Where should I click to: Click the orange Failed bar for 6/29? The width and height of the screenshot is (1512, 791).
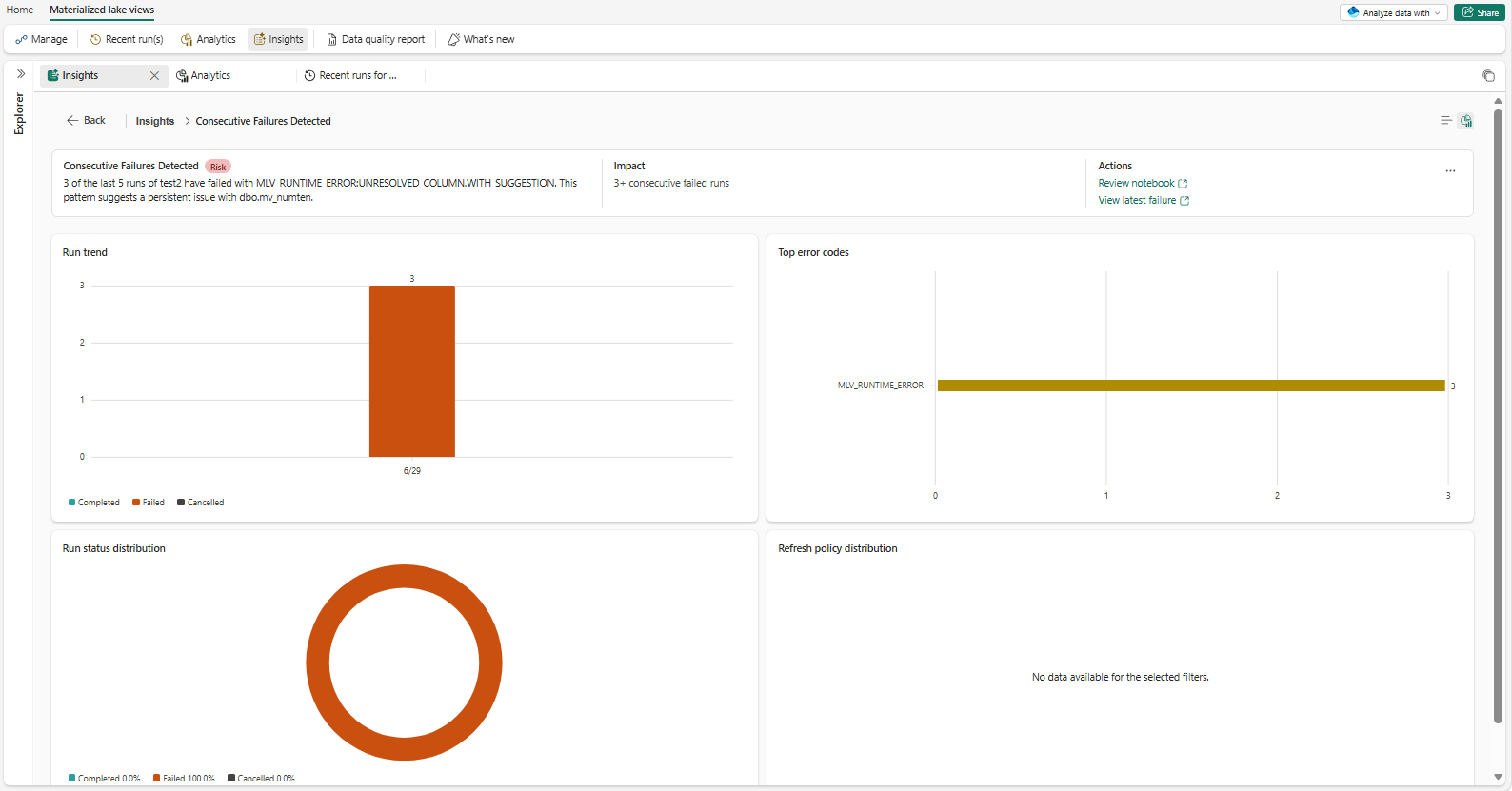pyautogui.click(x=412, y=371)
